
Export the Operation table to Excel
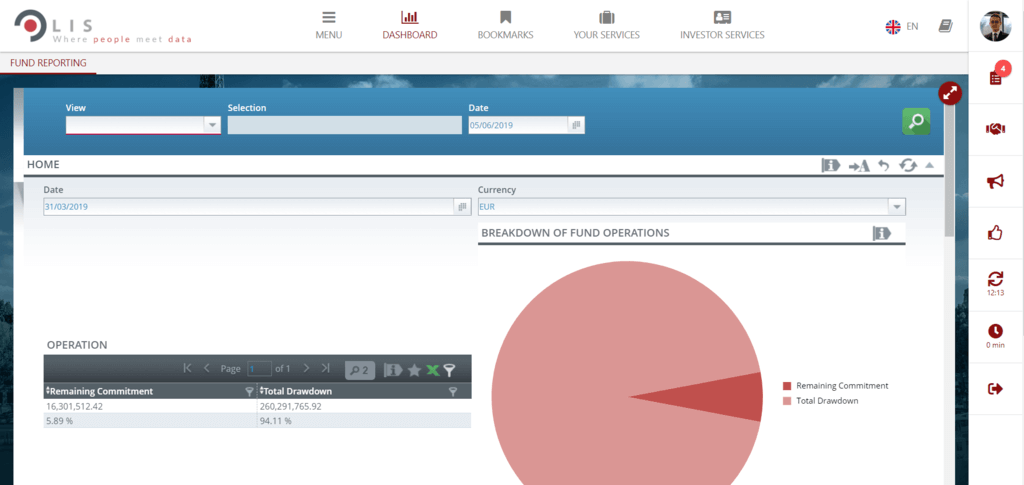click(x=432, y=370)
